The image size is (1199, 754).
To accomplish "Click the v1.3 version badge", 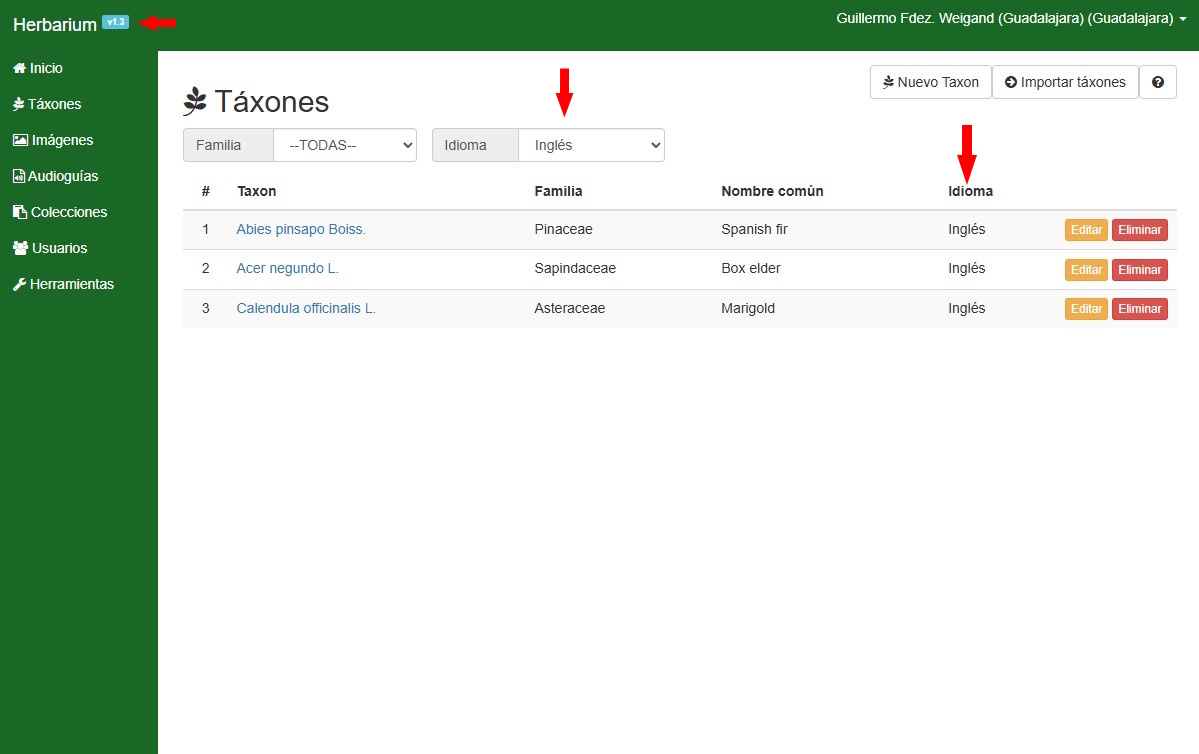I will (x=115, y=22).
